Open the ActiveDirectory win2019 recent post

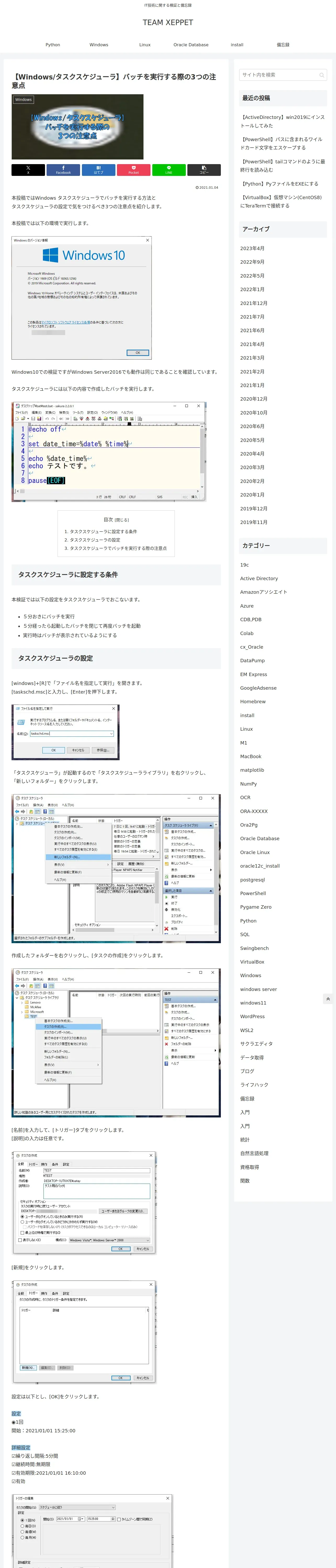point(282,121)
